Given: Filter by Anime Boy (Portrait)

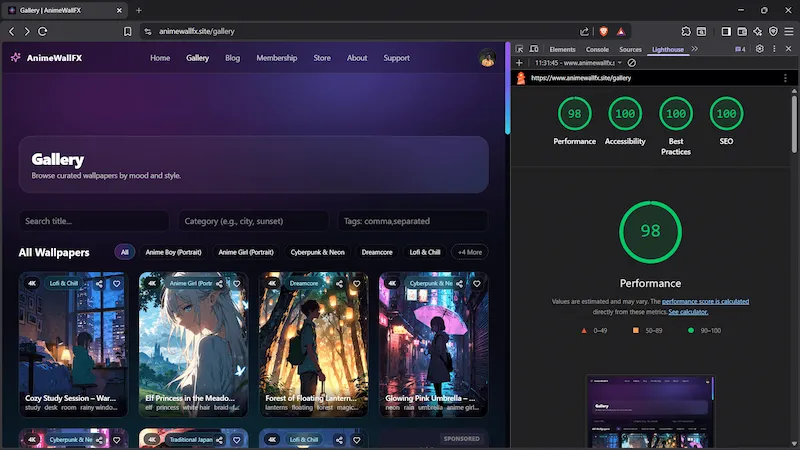Looking at the screenshot, I should pyautogui.click(x=173, y=252).
